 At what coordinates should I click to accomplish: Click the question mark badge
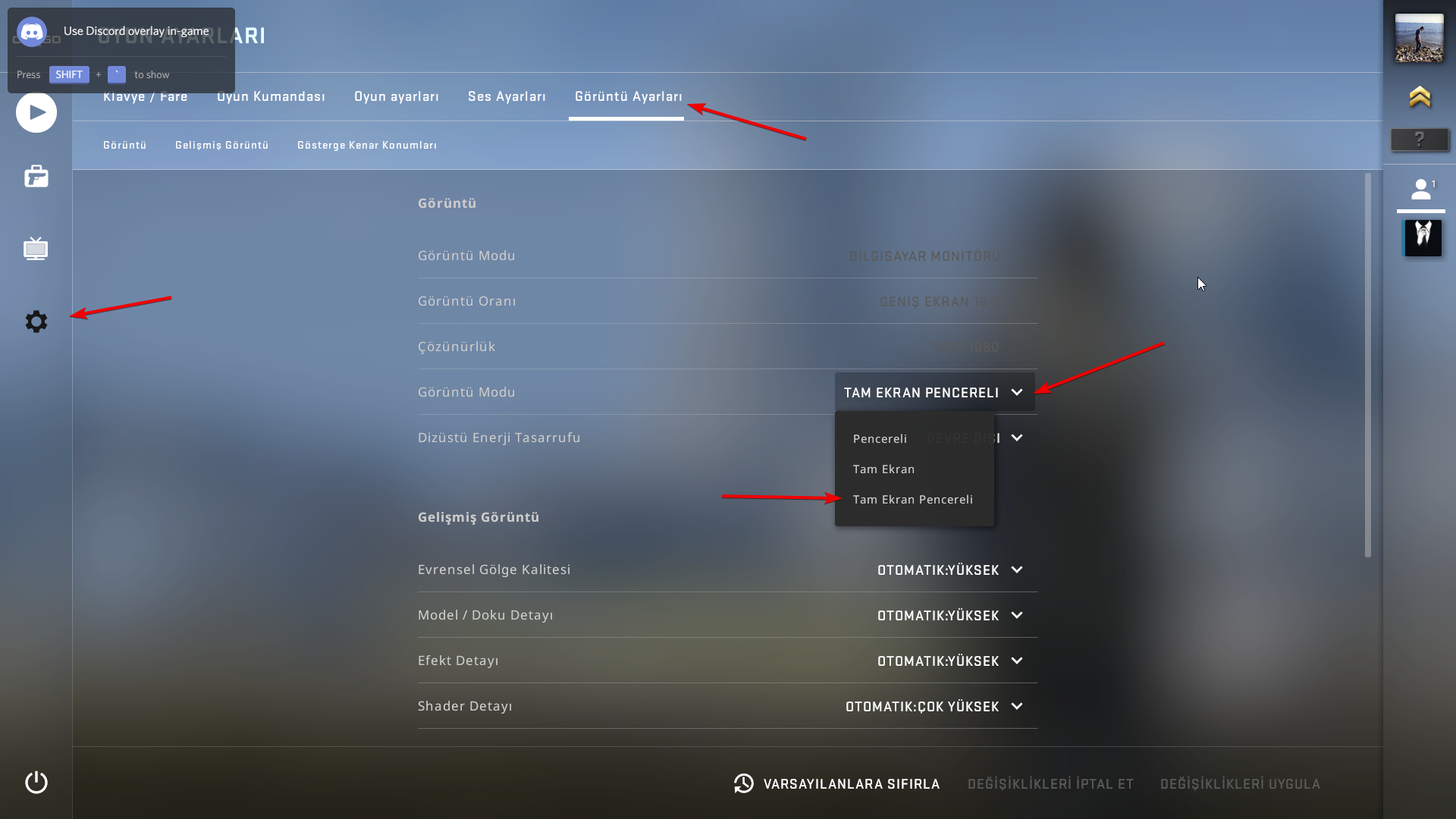[1420, 140]
